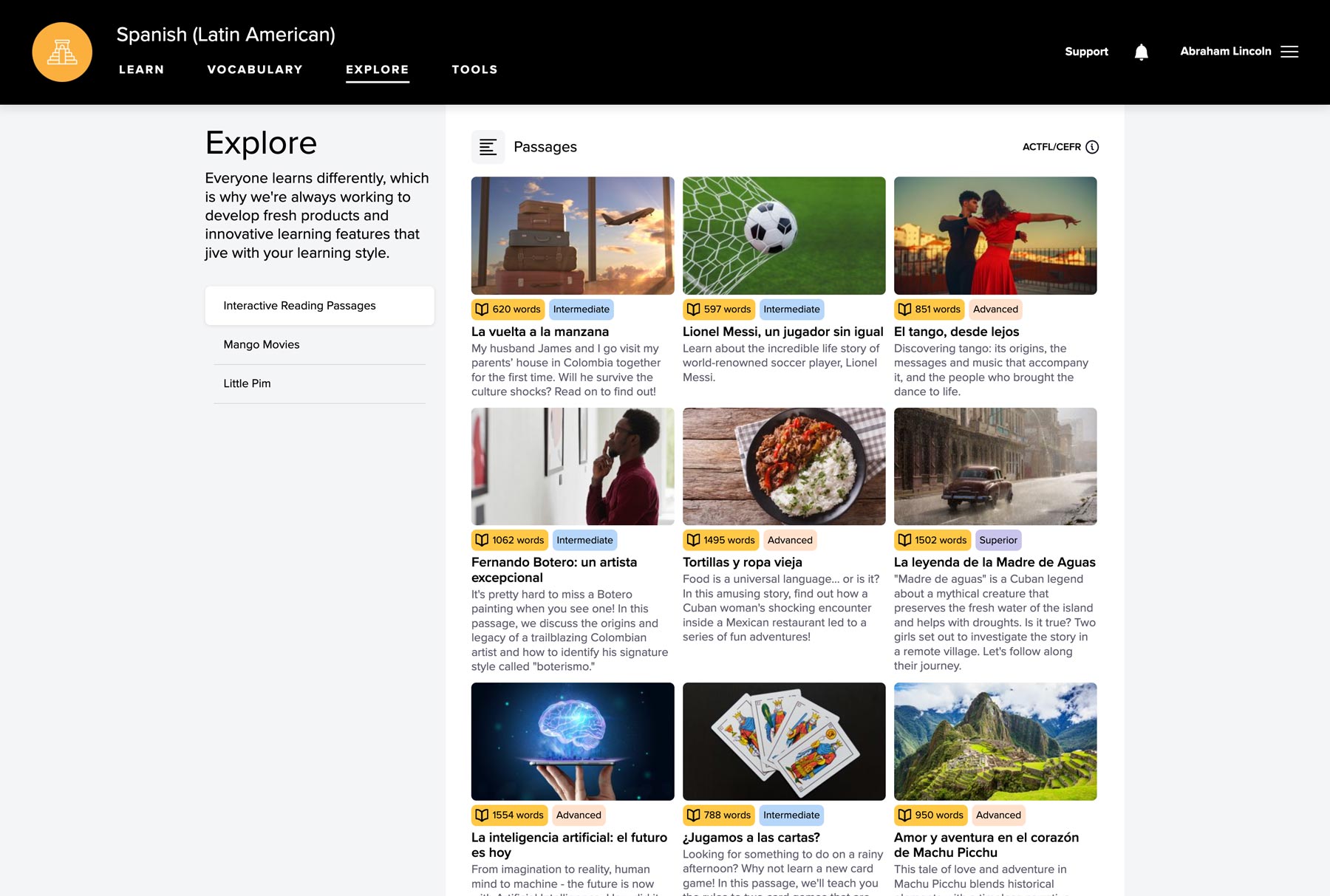The image size is (1330, 896).
Task: Click the Passages text-lines icon
Action: (488, 147)
